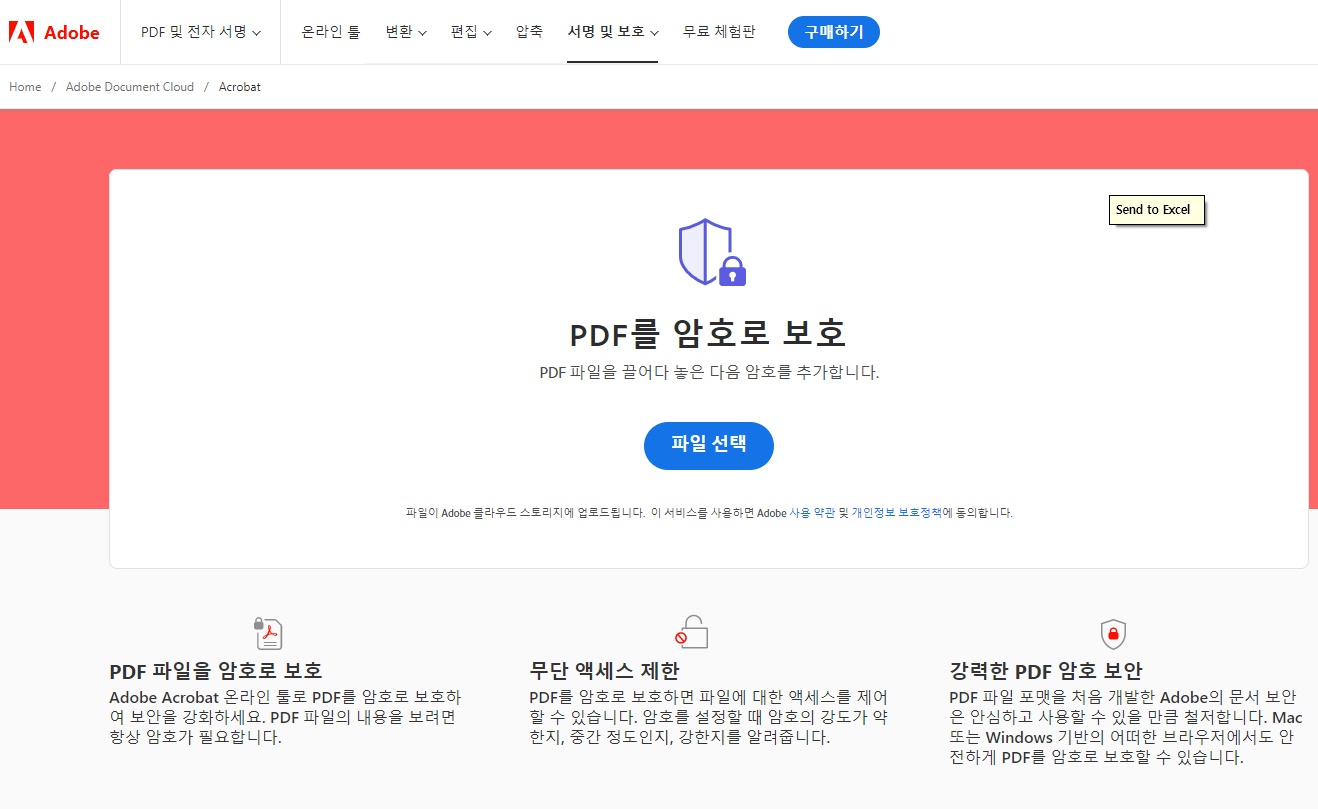Click the Adobe logo icon
The image size is (1318, 809).
tap(22, 32)
